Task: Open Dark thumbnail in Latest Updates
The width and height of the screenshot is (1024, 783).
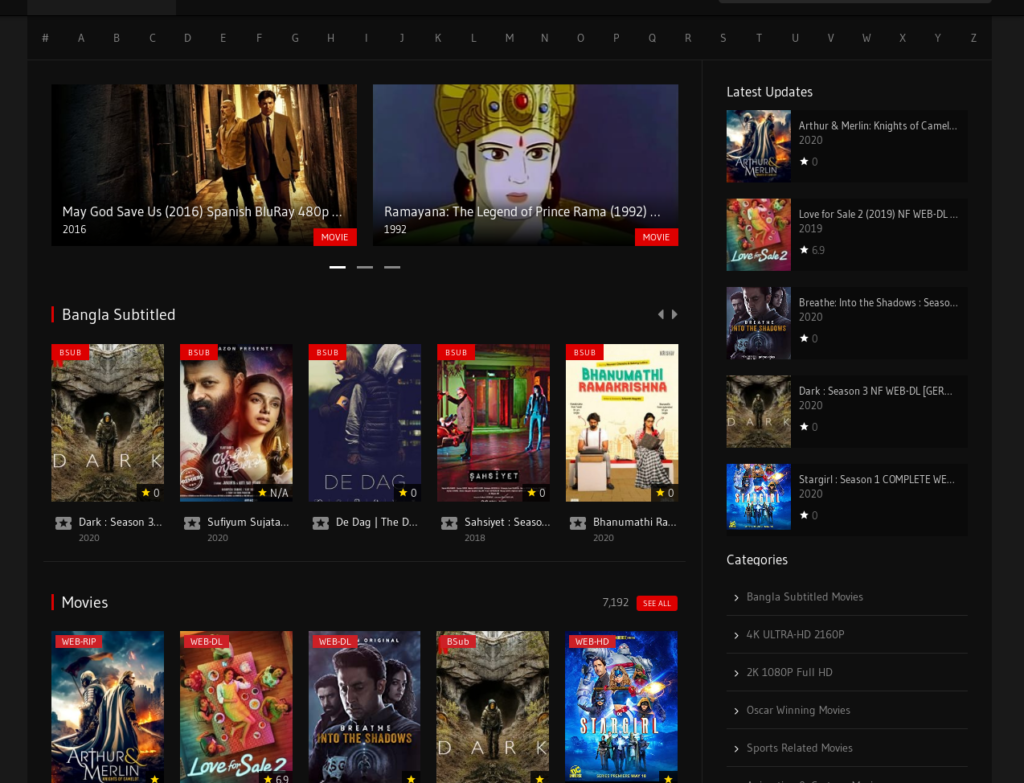Action: click(758, 411)
